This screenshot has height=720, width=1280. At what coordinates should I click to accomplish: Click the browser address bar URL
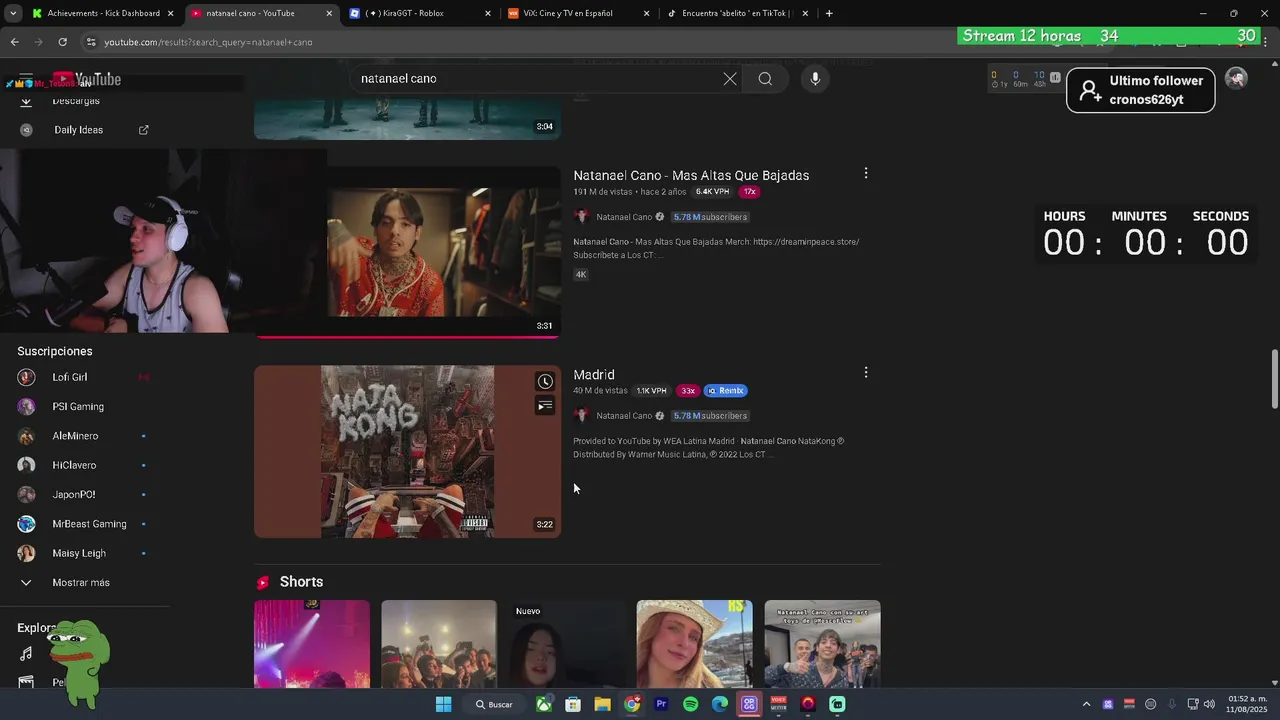(208, 42)
